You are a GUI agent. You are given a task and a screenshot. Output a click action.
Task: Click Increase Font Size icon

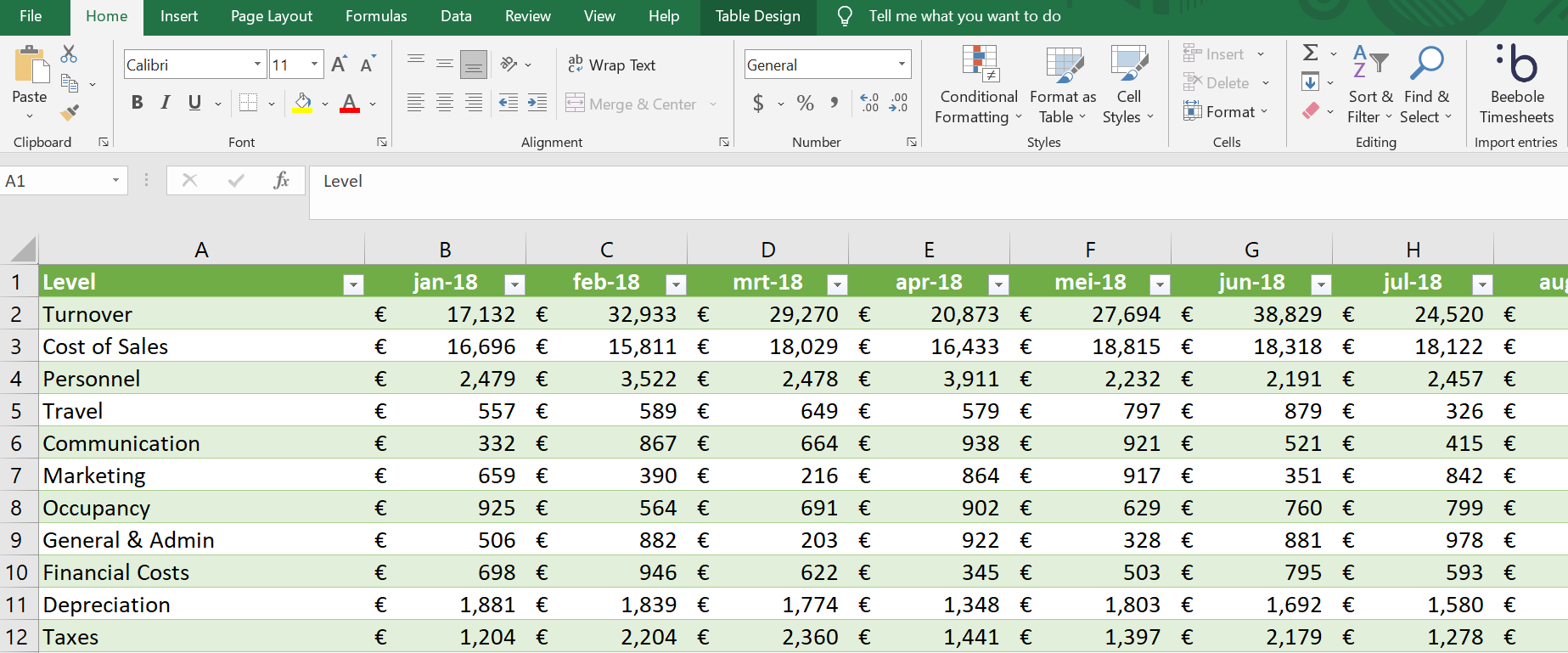tap(339, 65)
